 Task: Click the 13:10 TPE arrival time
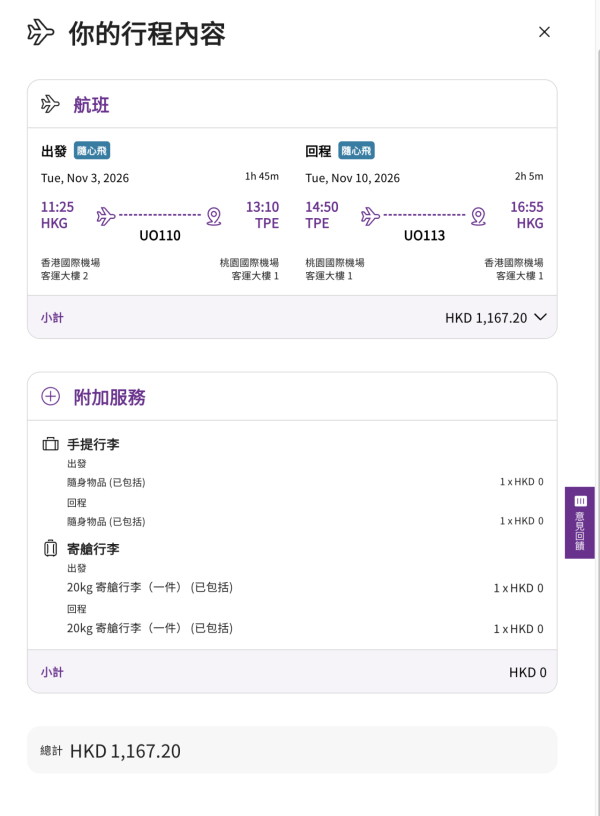click(262, 215)
